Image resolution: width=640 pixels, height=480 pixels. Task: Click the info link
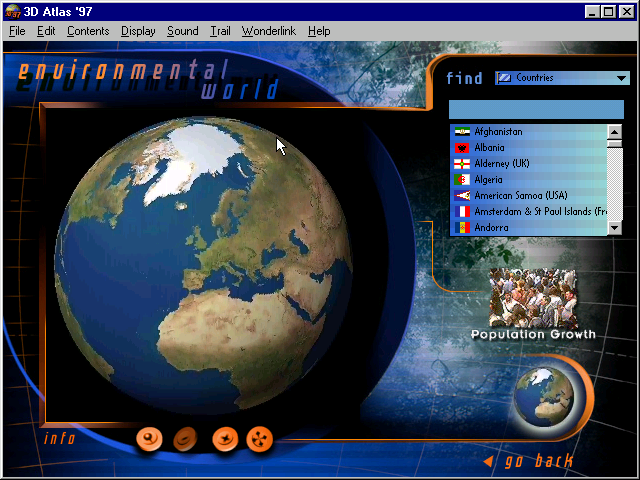click(60, 438)
